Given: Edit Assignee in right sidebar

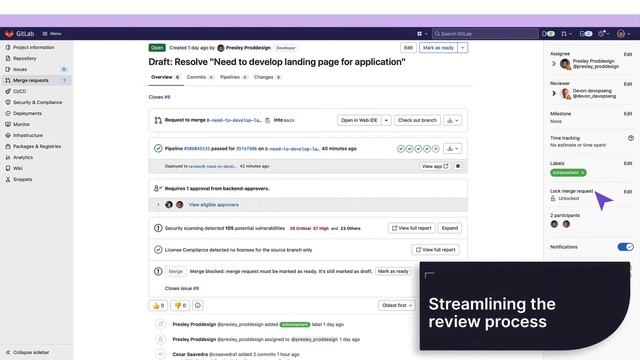Looking at the screenshot, I should coord(628,54).
